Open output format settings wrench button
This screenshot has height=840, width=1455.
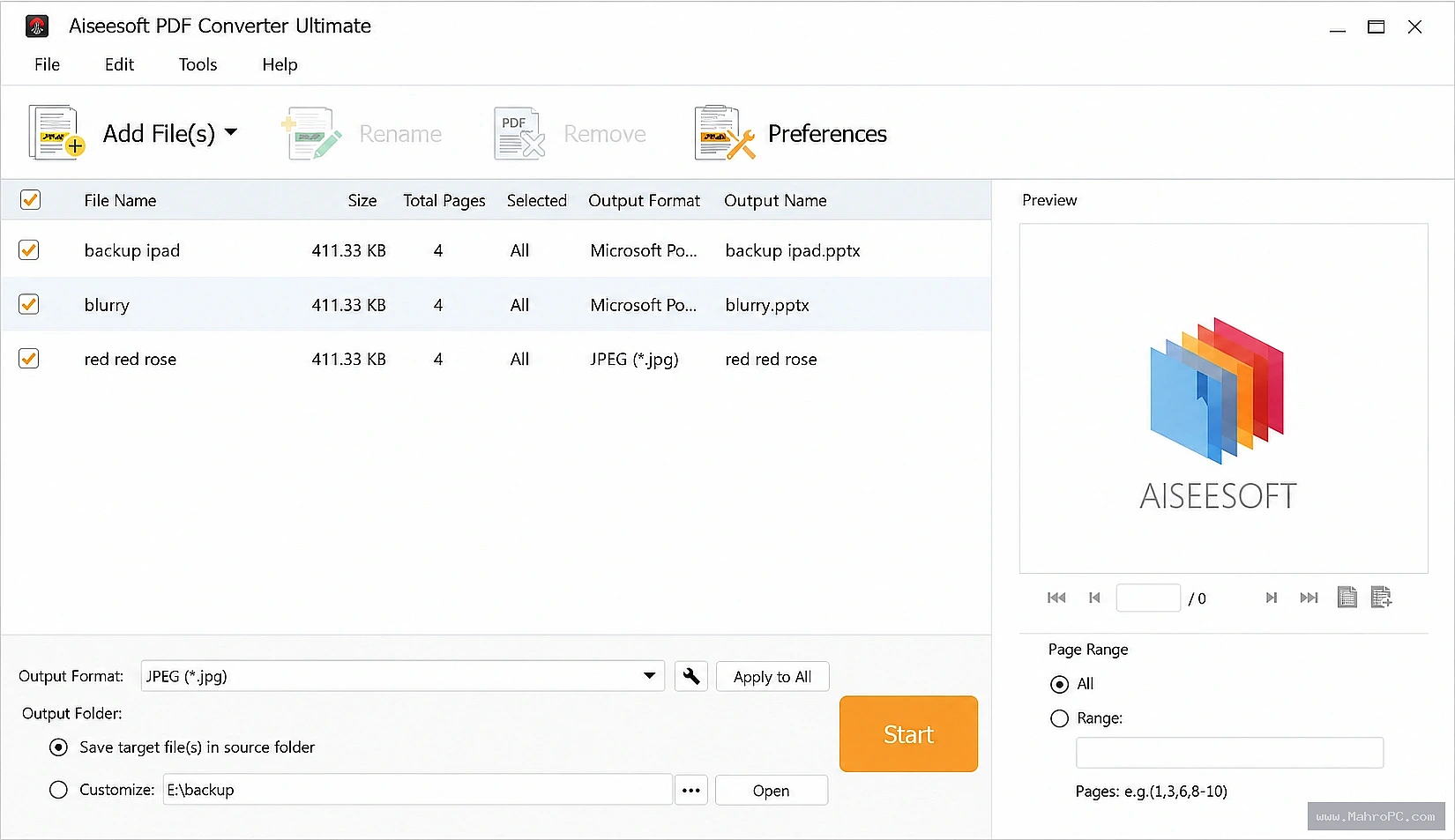tap(691, 676)
